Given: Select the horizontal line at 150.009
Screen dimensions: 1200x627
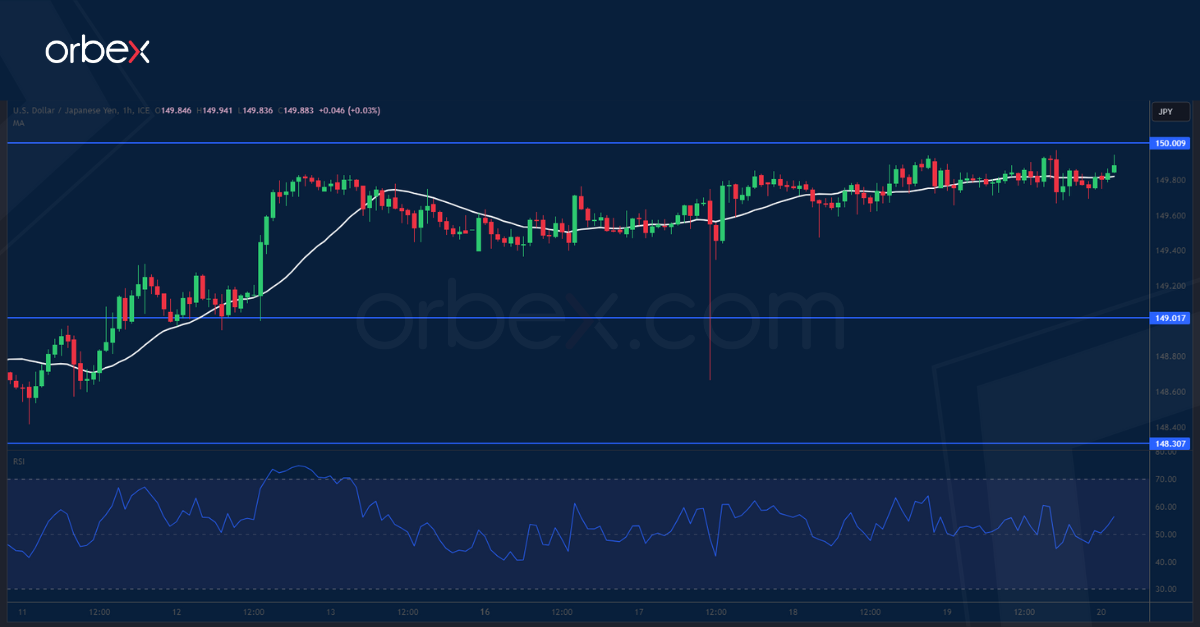Looking at the screenshot, I should (575, 143).
